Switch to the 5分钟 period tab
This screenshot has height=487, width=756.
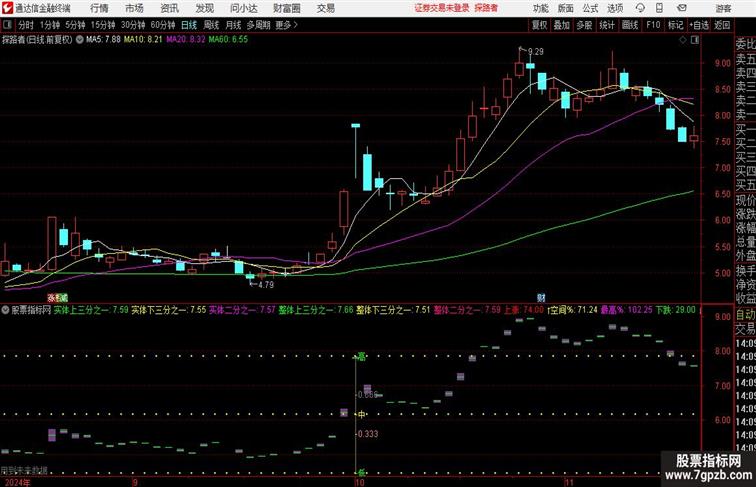75,25
